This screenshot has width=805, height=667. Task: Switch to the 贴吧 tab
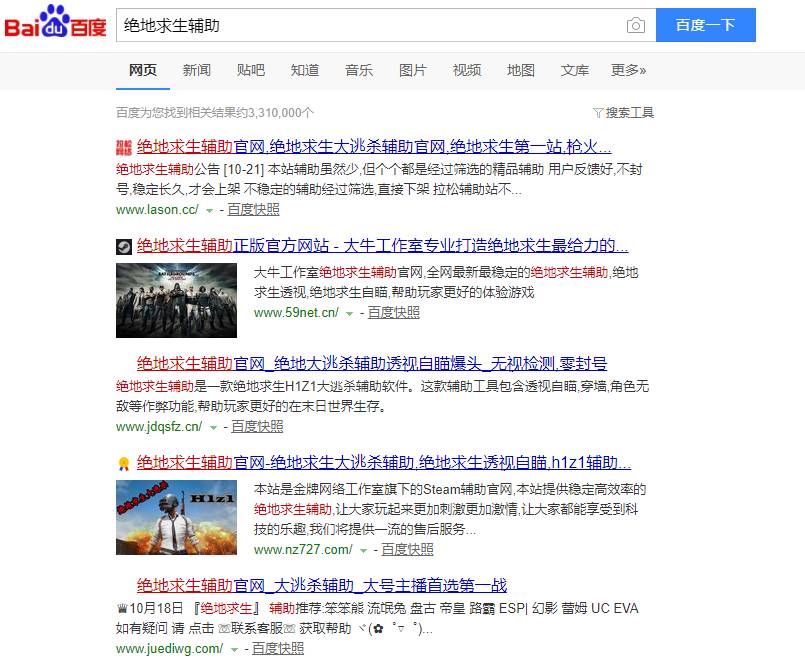(251, 70)
